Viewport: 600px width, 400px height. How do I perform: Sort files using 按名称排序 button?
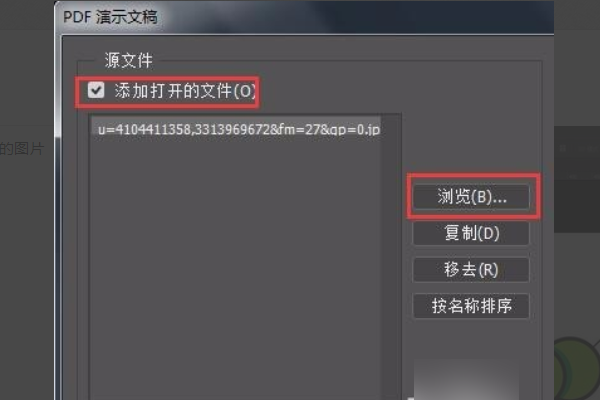pos(471,306)
